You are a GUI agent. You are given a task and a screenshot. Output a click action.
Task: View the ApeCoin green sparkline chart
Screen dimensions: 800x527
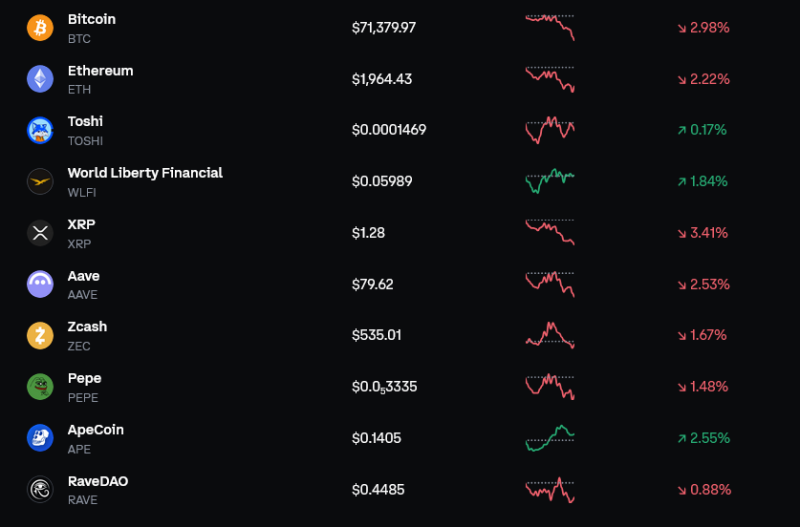550,438
